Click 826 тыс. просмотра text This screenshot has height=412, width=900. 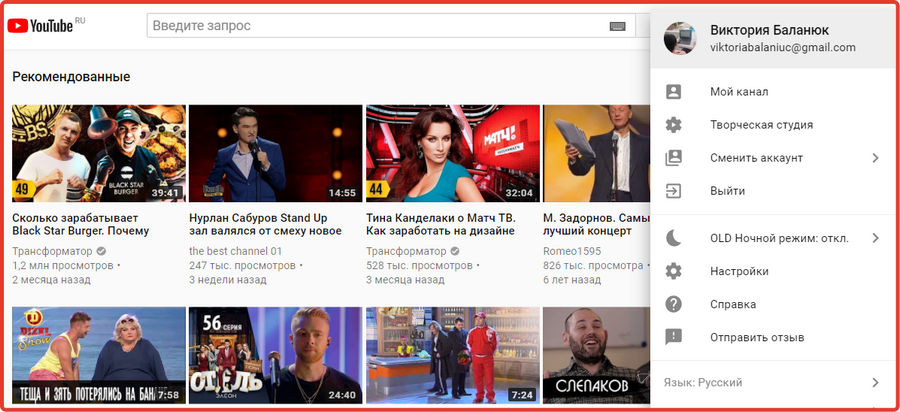pos(593,266)
